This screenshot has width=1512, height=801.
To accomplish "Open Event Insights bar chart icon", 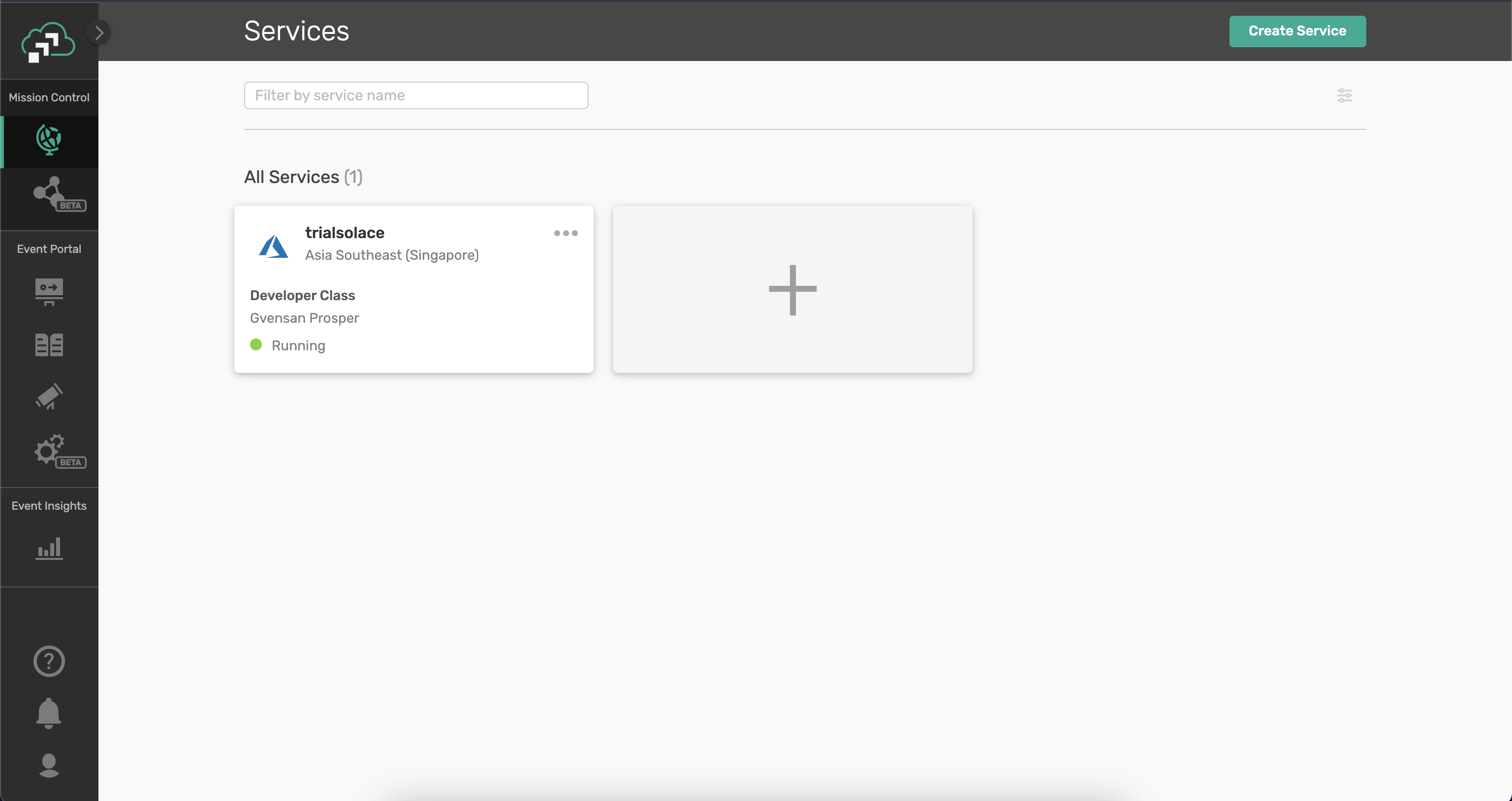I will pos(49,548).
